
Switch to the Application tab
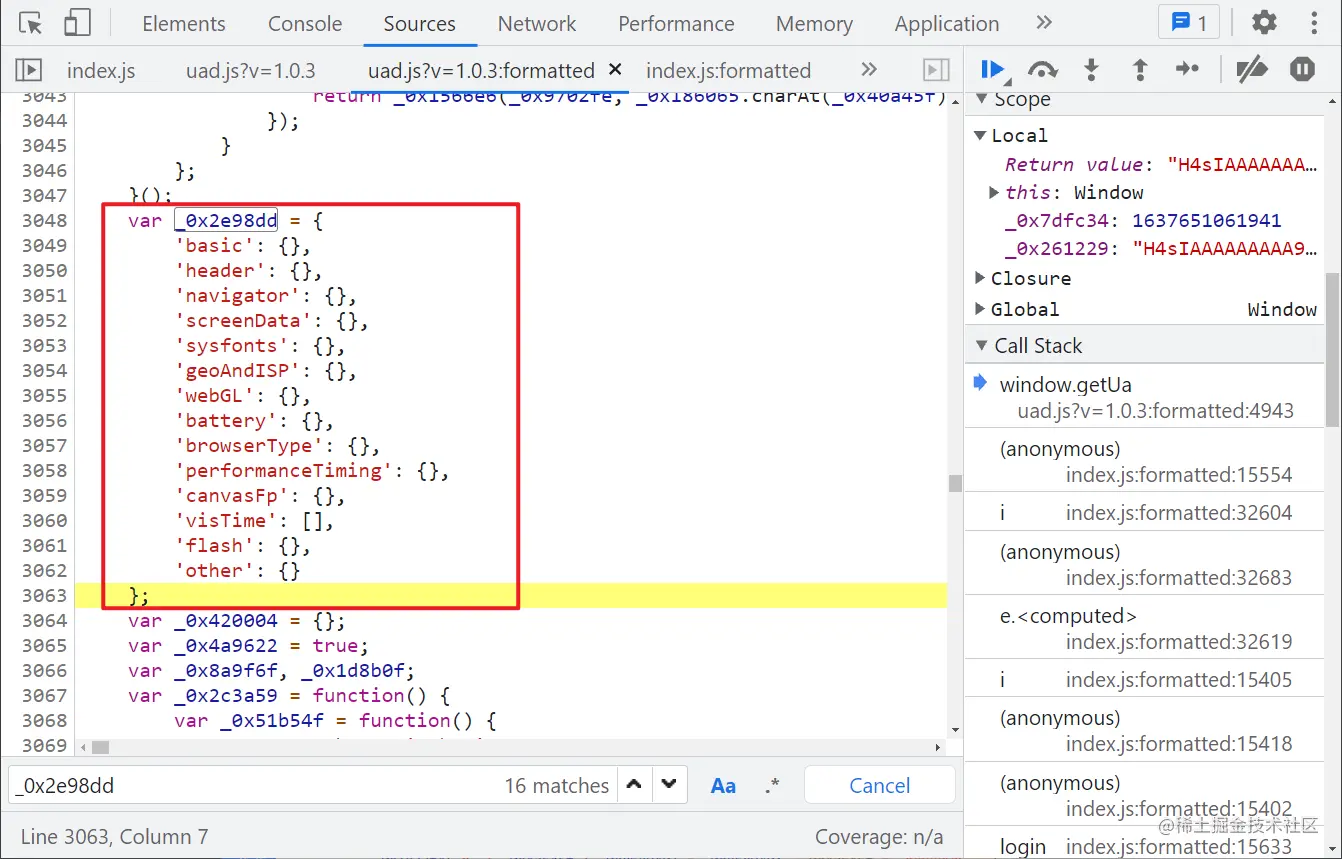coord(947,24)
